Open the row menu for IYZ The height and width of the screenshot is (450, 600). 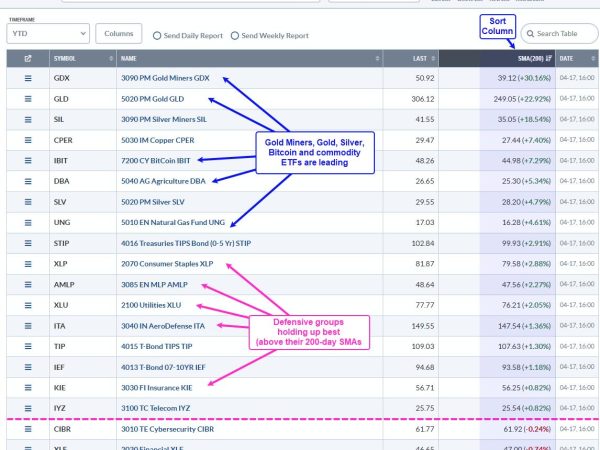click(28, 408)
